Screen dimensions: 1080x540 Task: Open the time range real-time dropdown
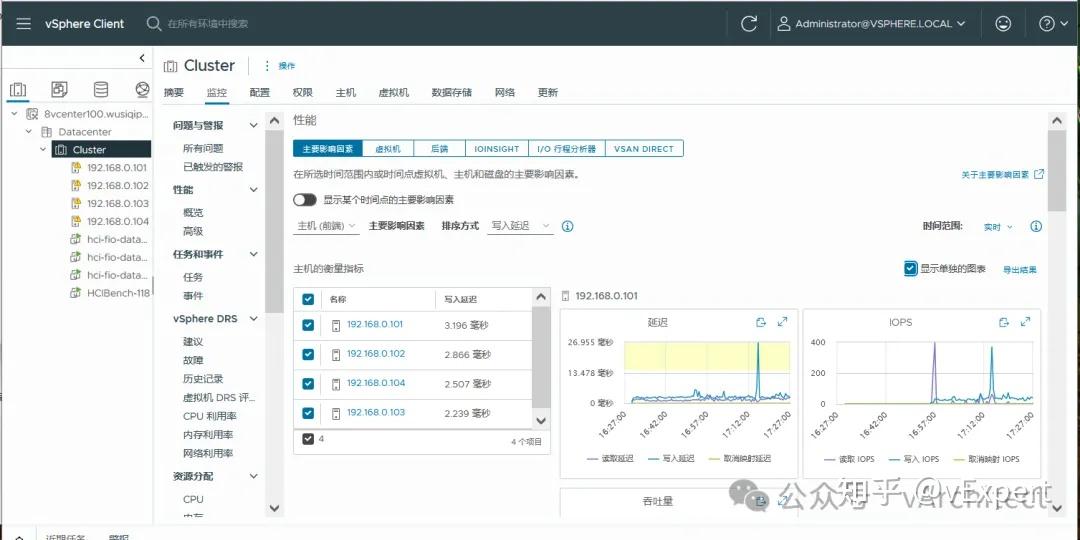coord(997,227)
